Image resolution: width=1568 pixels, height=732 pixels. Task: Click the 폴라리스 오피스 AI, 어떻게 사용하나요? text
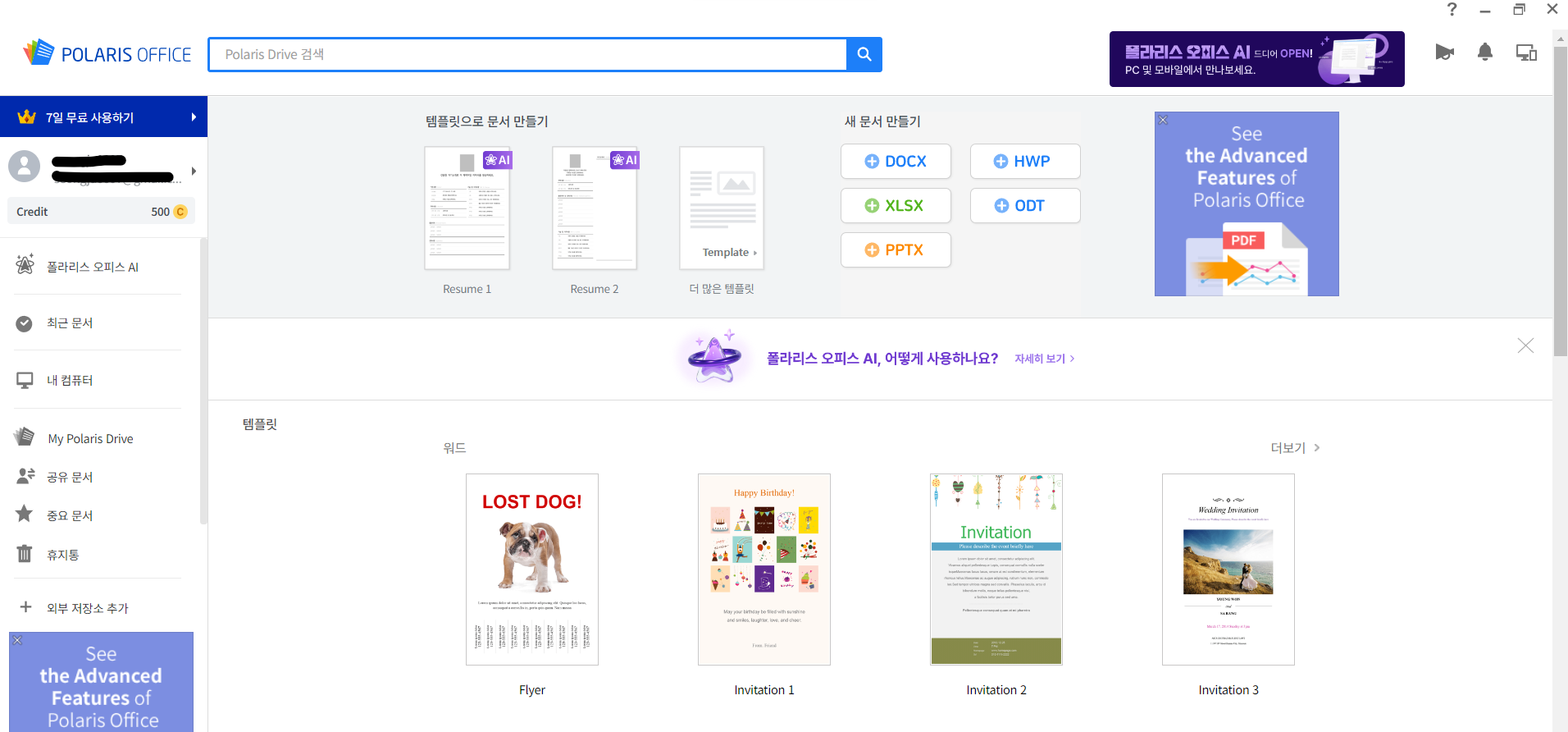pos(882,359)
